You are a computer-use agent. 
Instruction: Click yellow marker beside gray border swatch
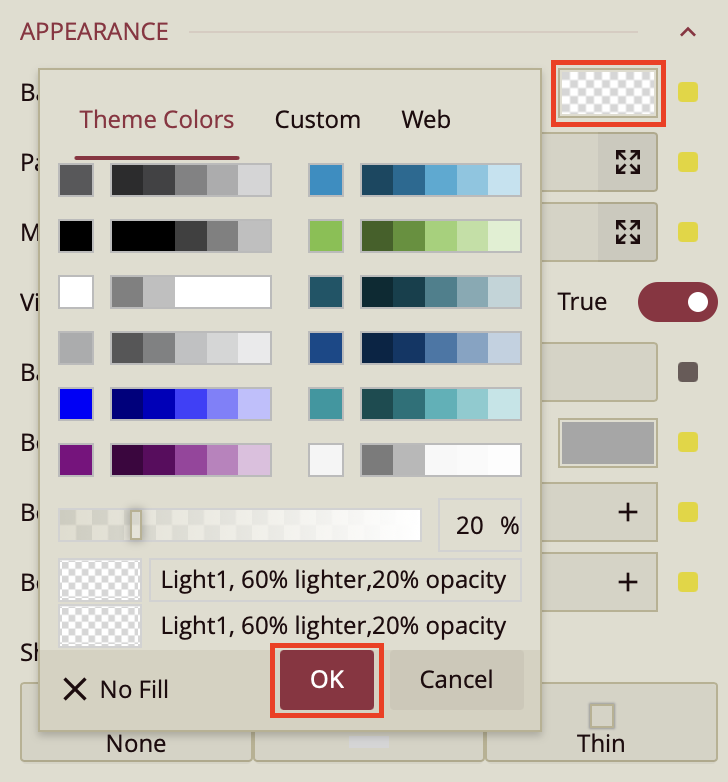(688, 442)
